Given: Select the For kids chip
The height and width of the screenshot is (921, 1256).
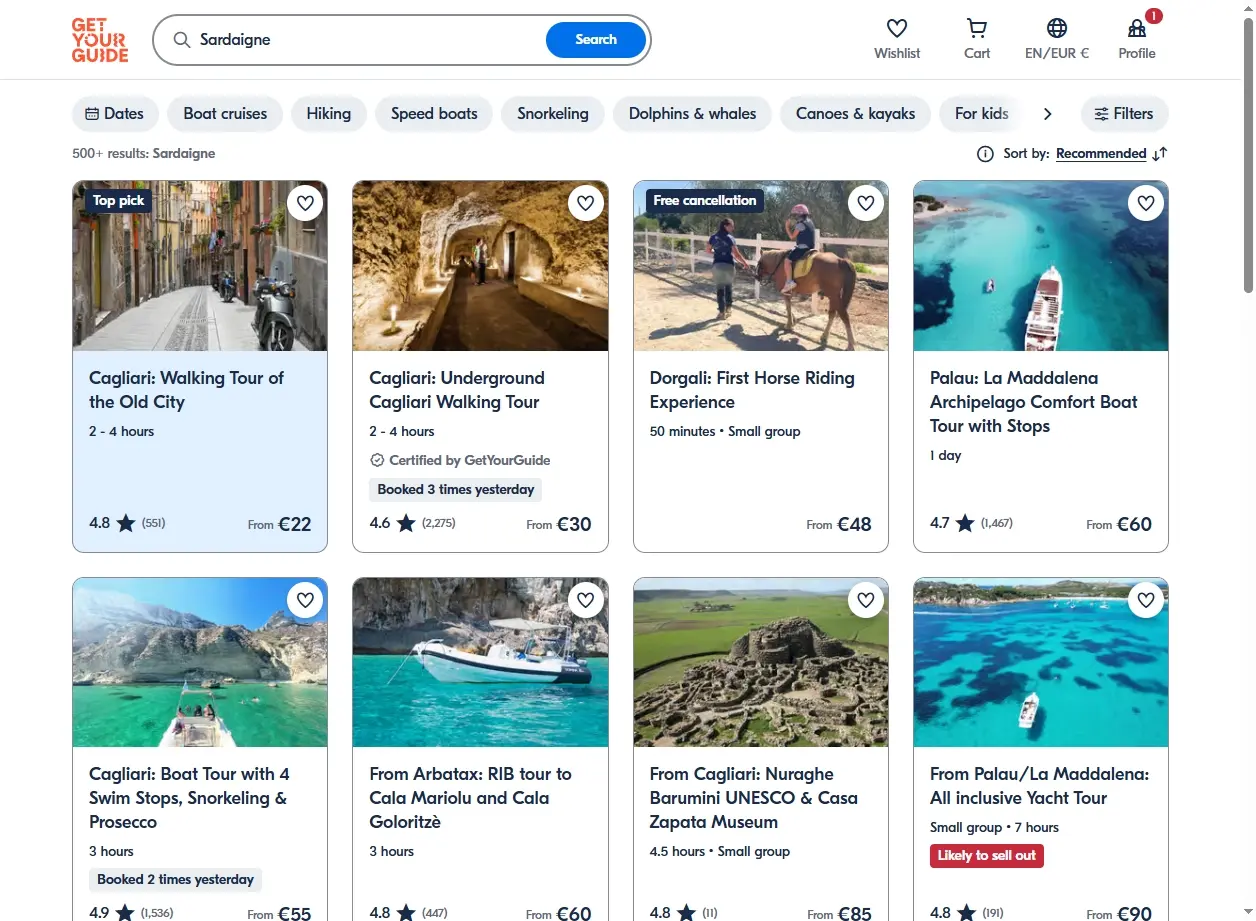Looking at the screenshot, I should [x=982, y=114].
